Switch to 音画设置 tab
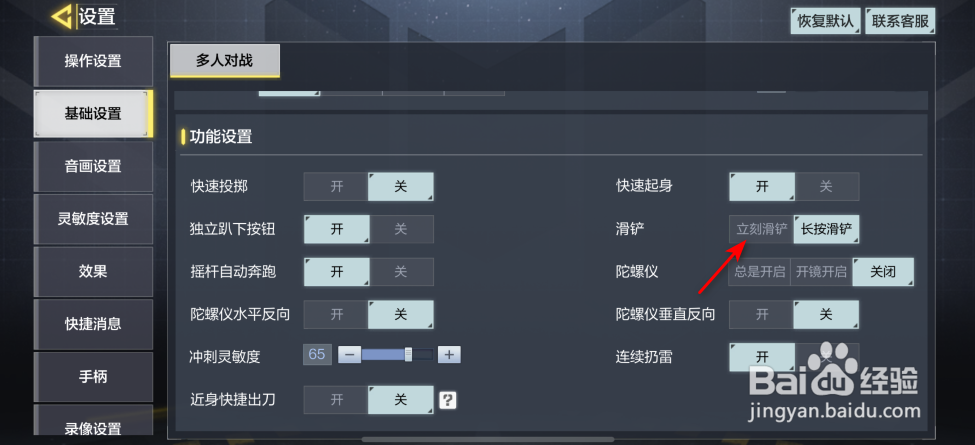The height and width of the screenshot is (445, 975). pyautogui.click(x=93, y=167)
